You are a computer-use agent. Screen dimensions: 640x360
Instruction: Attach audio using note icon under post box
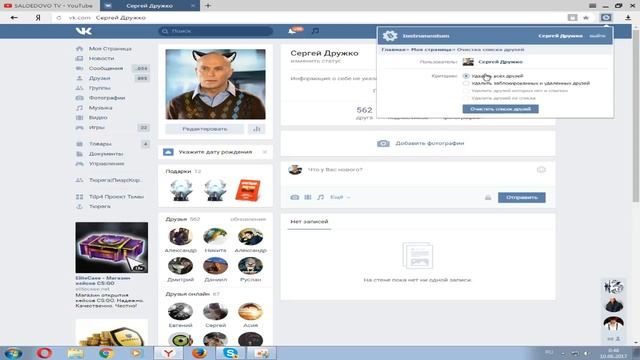coord(321,198)
